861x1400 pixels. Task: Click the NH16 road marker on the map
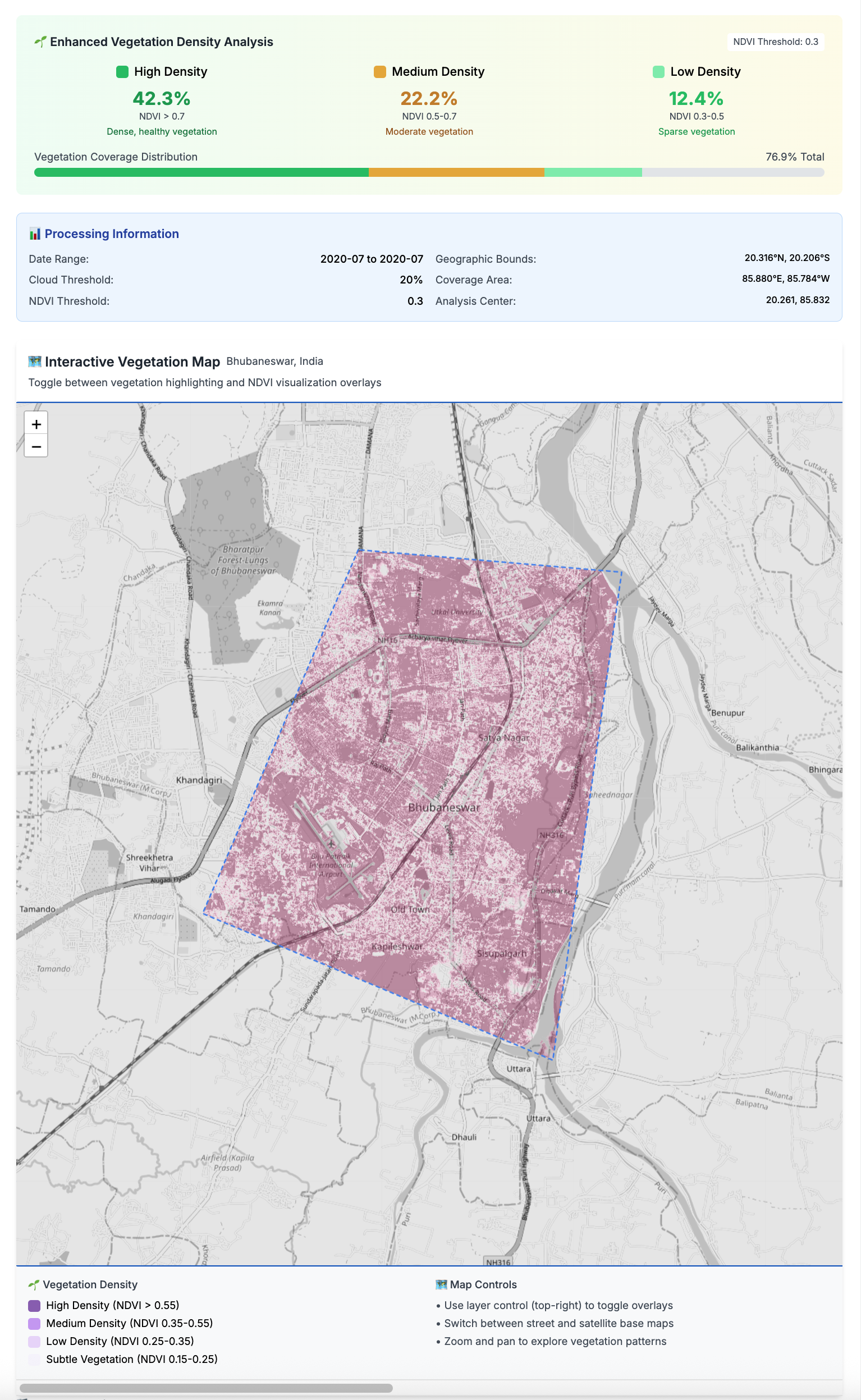click(387, 640)
